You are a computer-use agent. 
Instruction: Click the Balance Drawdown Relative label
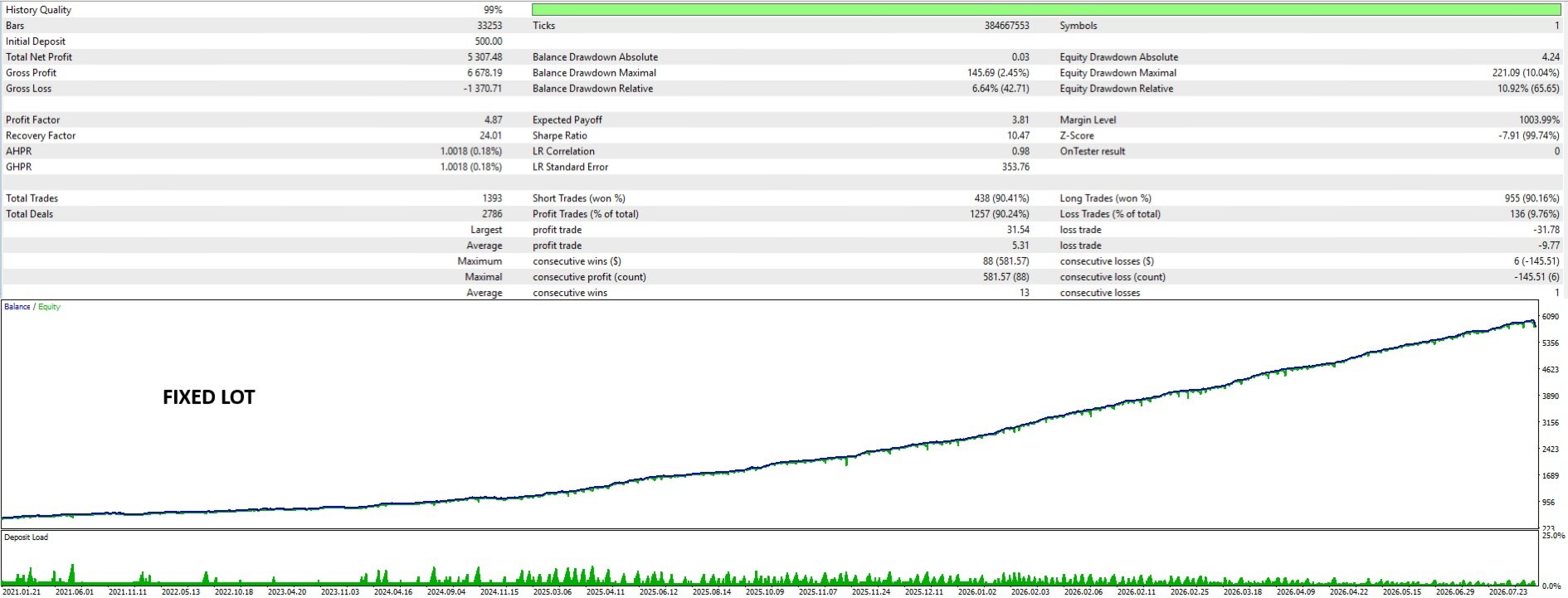tap(592, 89)
